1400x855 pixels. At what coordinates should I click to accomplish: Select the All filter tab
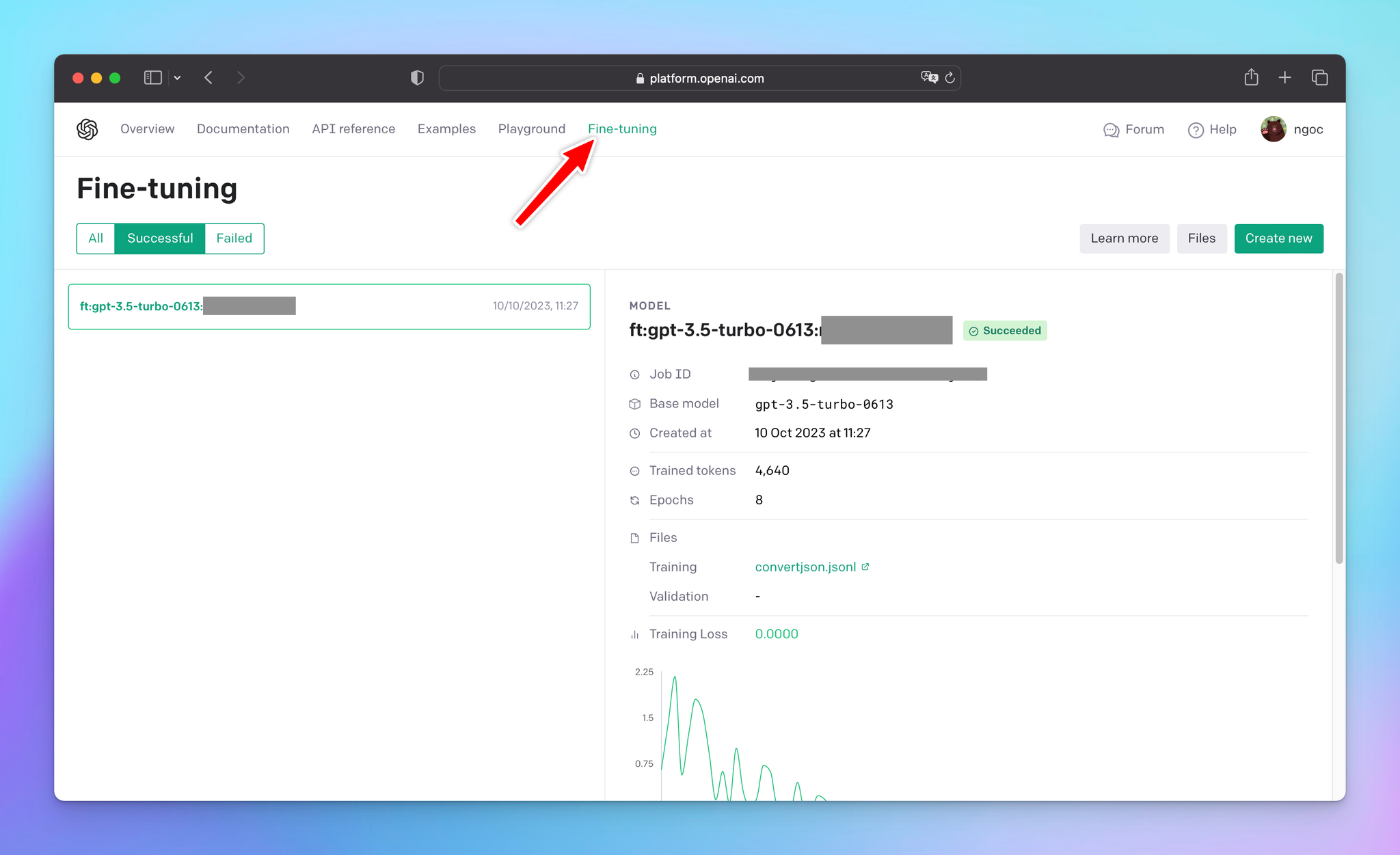click(x=96, y=239)
